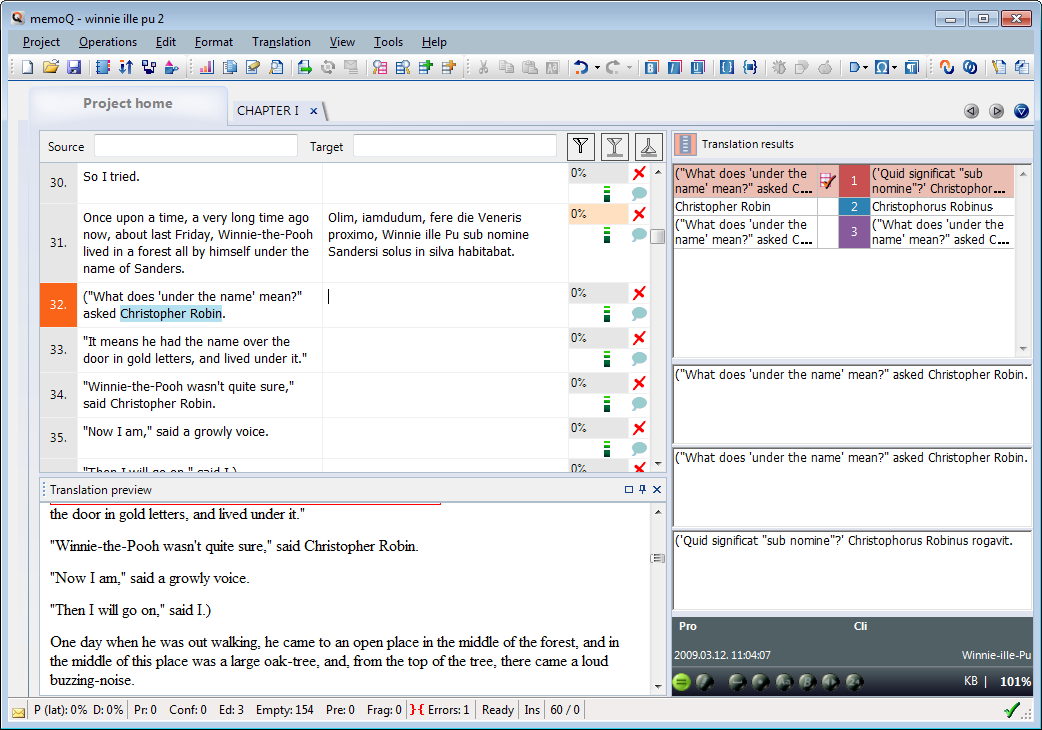Close the CHAPTER I tab

coord(314,111)
